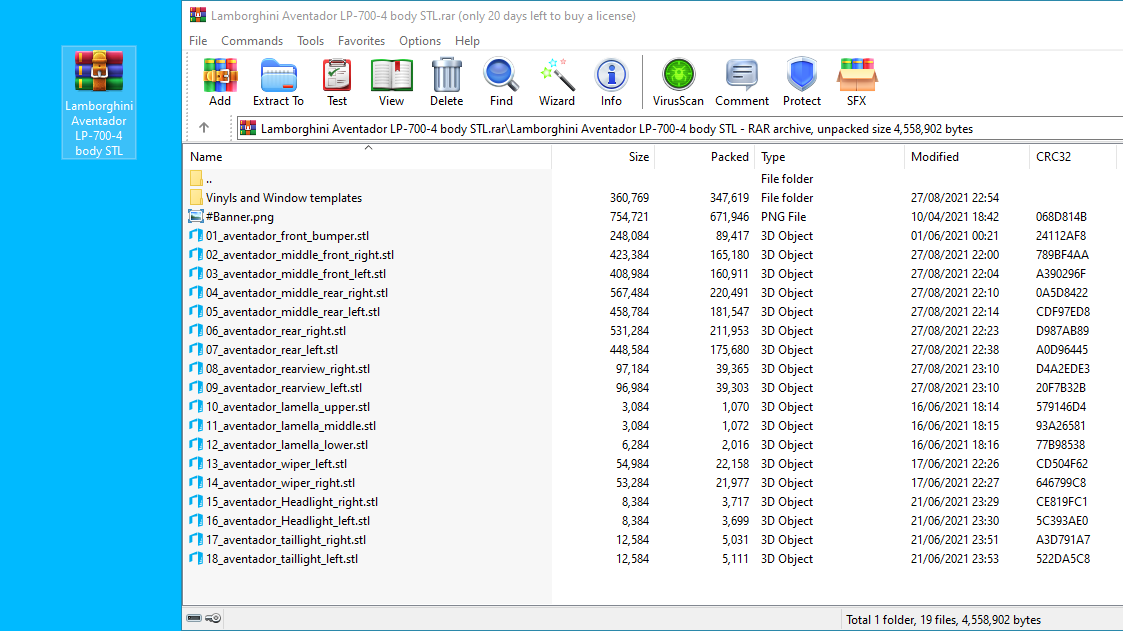This screenshot has height=631, width=1123.
Task: Select 13_aventador_wiper_left.stl
Action: click(x=276, y=463)
